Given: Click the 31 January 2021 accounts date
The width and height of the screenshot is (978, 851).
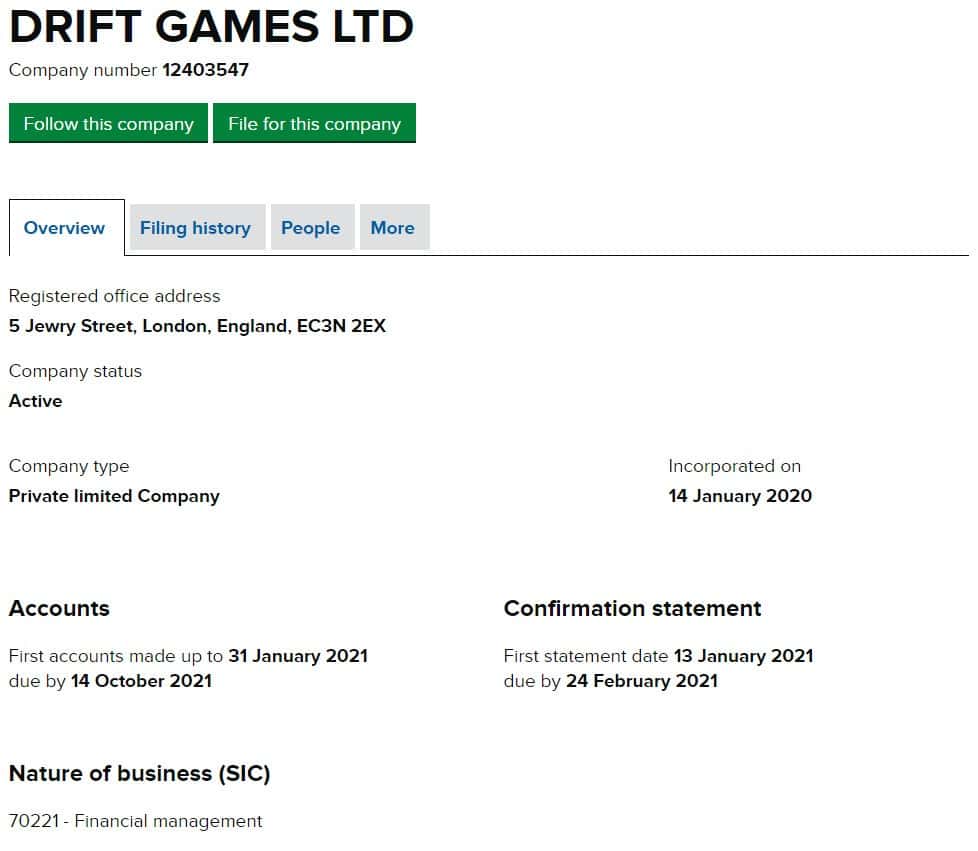Looking at the screenshot, I should point(298,656).
